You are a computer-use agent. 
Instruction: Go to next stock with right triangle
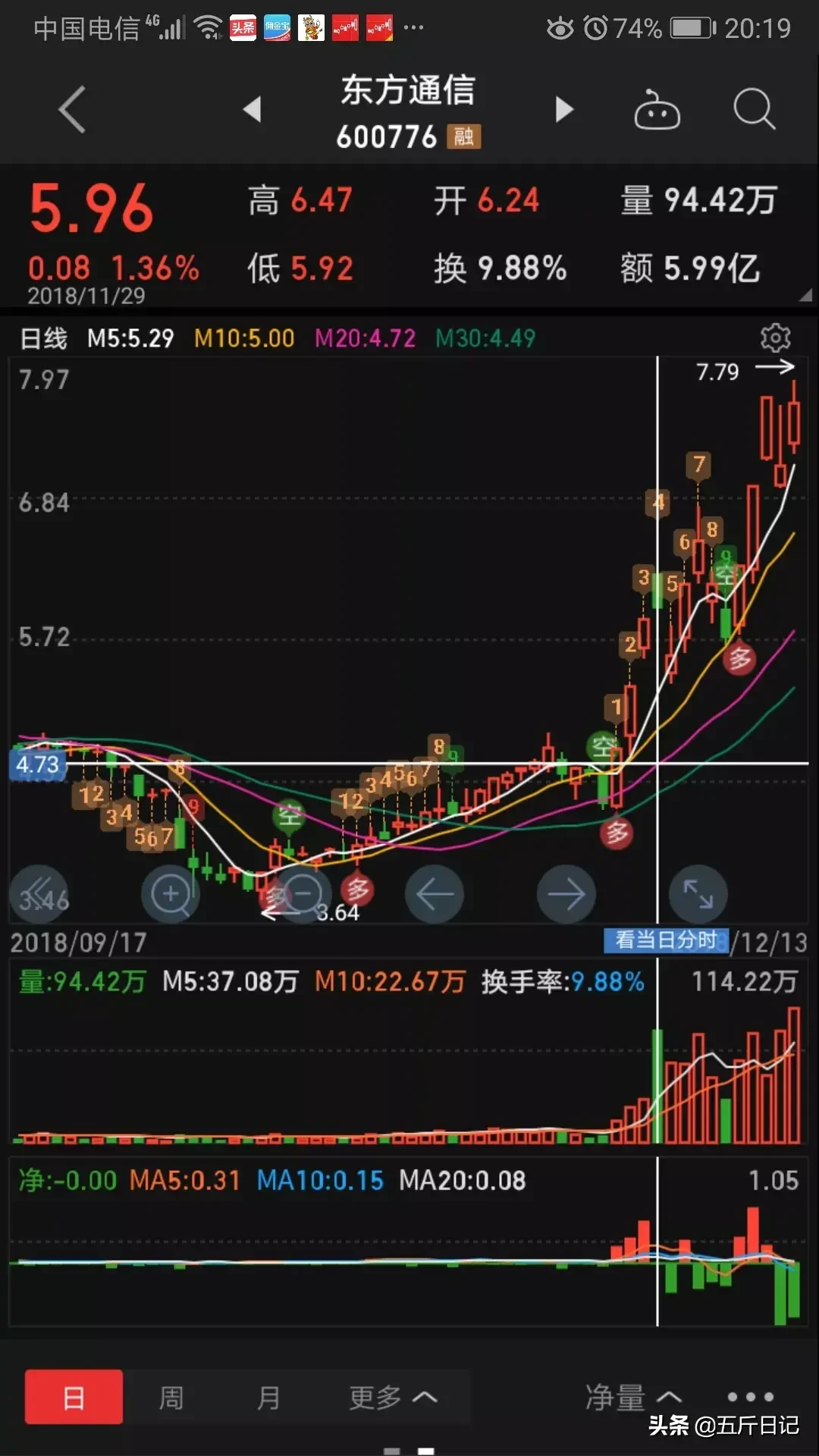coord(564,109)
